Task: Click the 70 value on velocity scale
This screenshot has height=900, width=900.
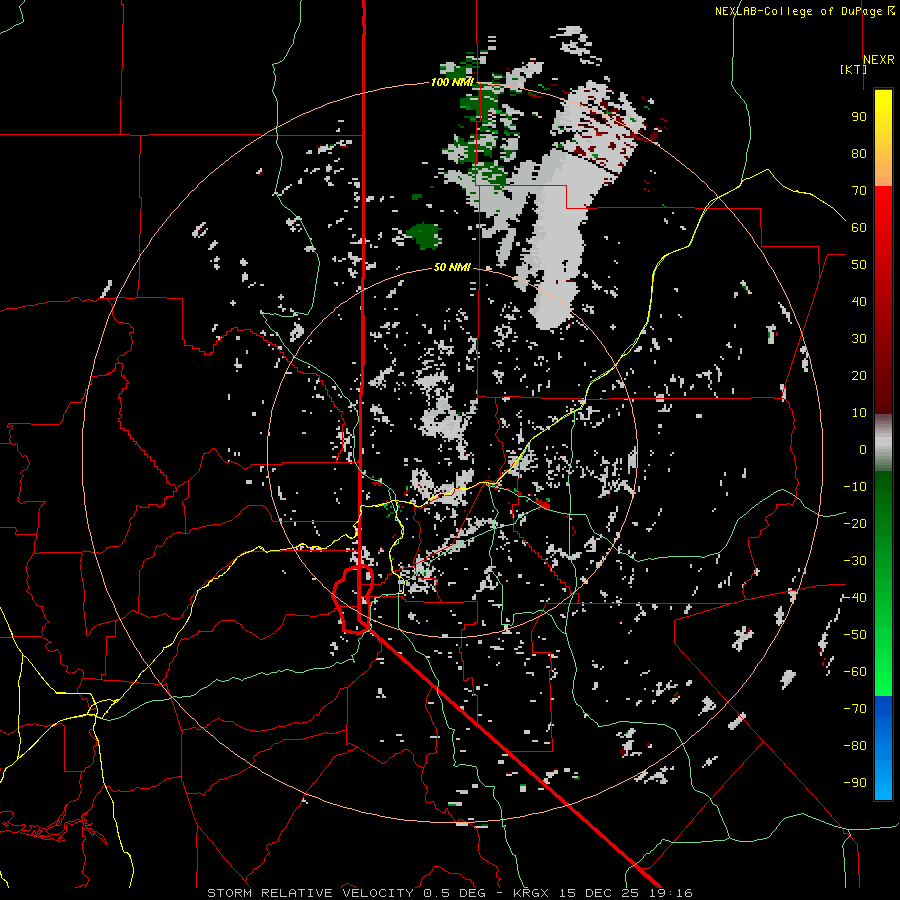Action: (859, 191)
